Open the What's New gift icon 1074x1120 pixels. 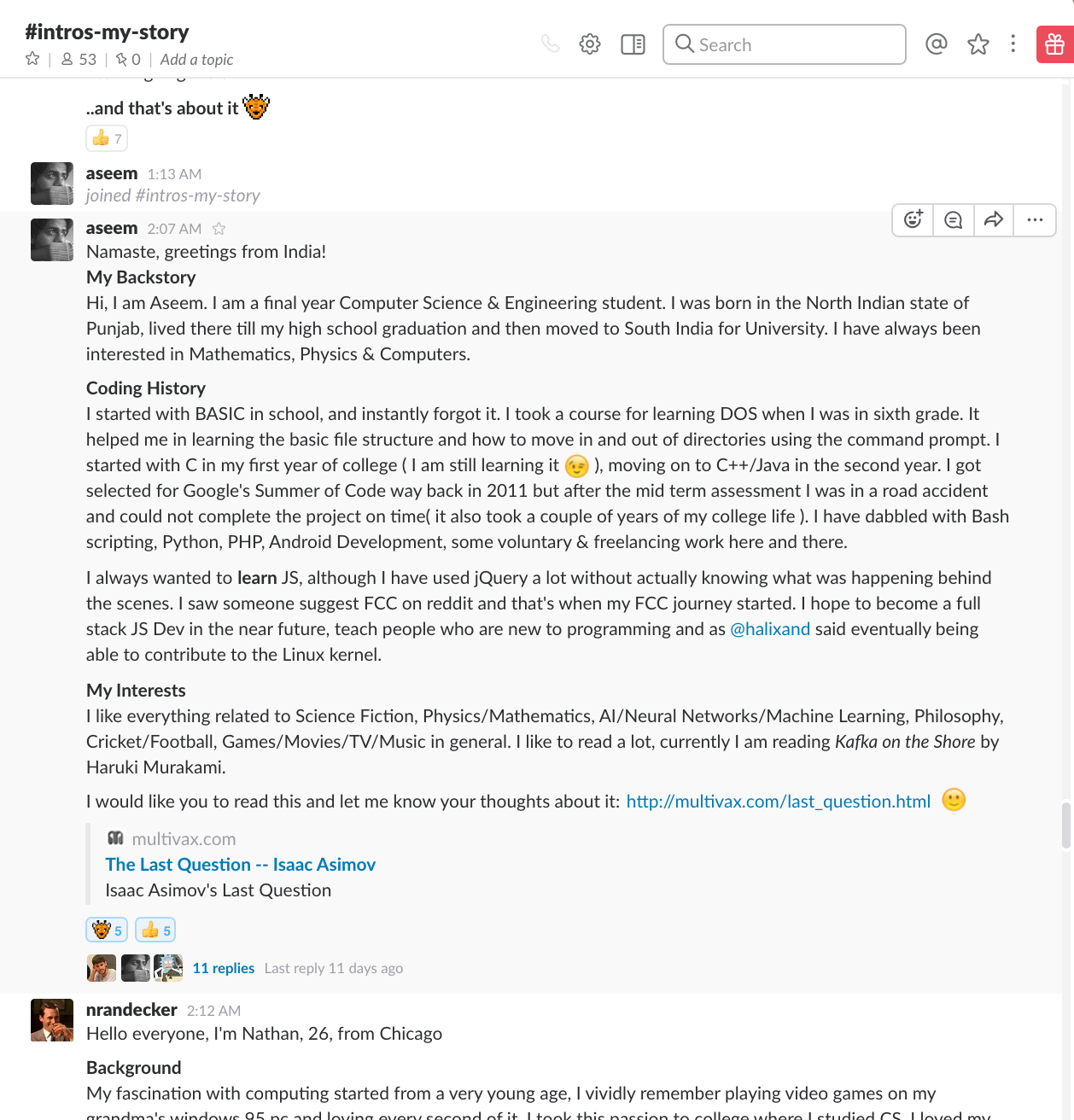(1054, 44)
